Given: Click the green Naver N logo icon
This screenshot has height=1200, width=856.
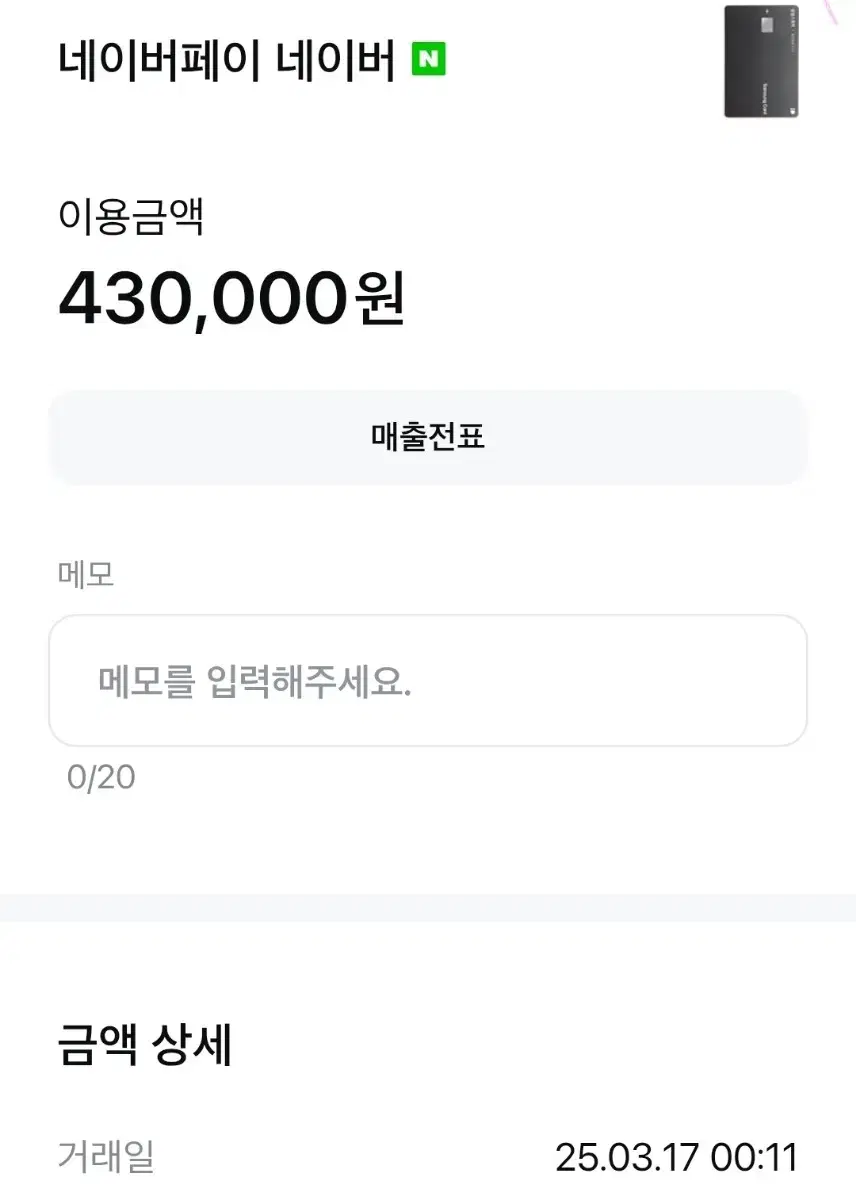Looking at the screenshot, I should pyautogui.click(x=429, y=61).
